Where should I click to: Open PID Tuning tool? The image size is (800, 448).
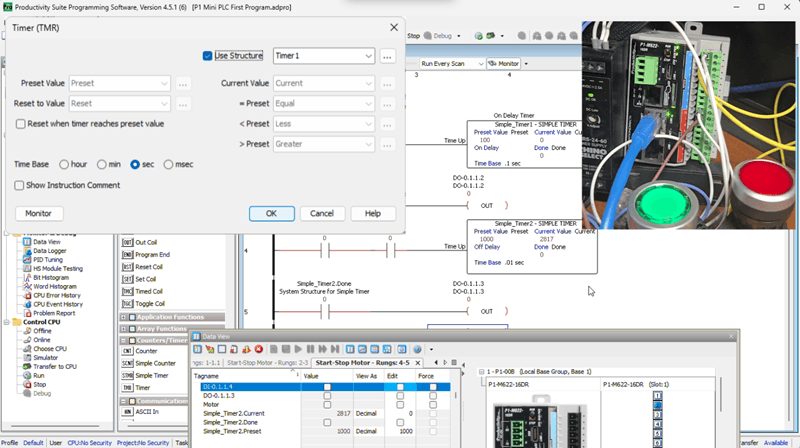pyautogui.click(x=48, y=259)
